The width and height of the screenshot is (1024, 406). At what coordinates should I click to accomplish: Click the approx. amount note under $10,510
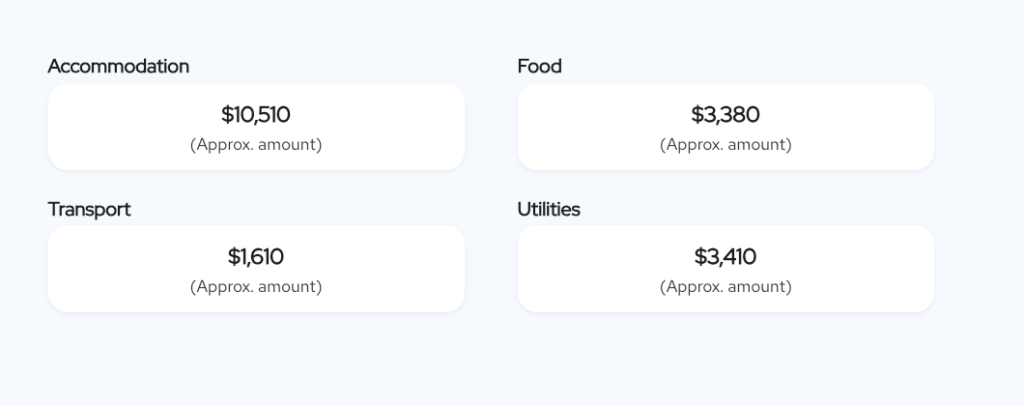click(256, 145)
